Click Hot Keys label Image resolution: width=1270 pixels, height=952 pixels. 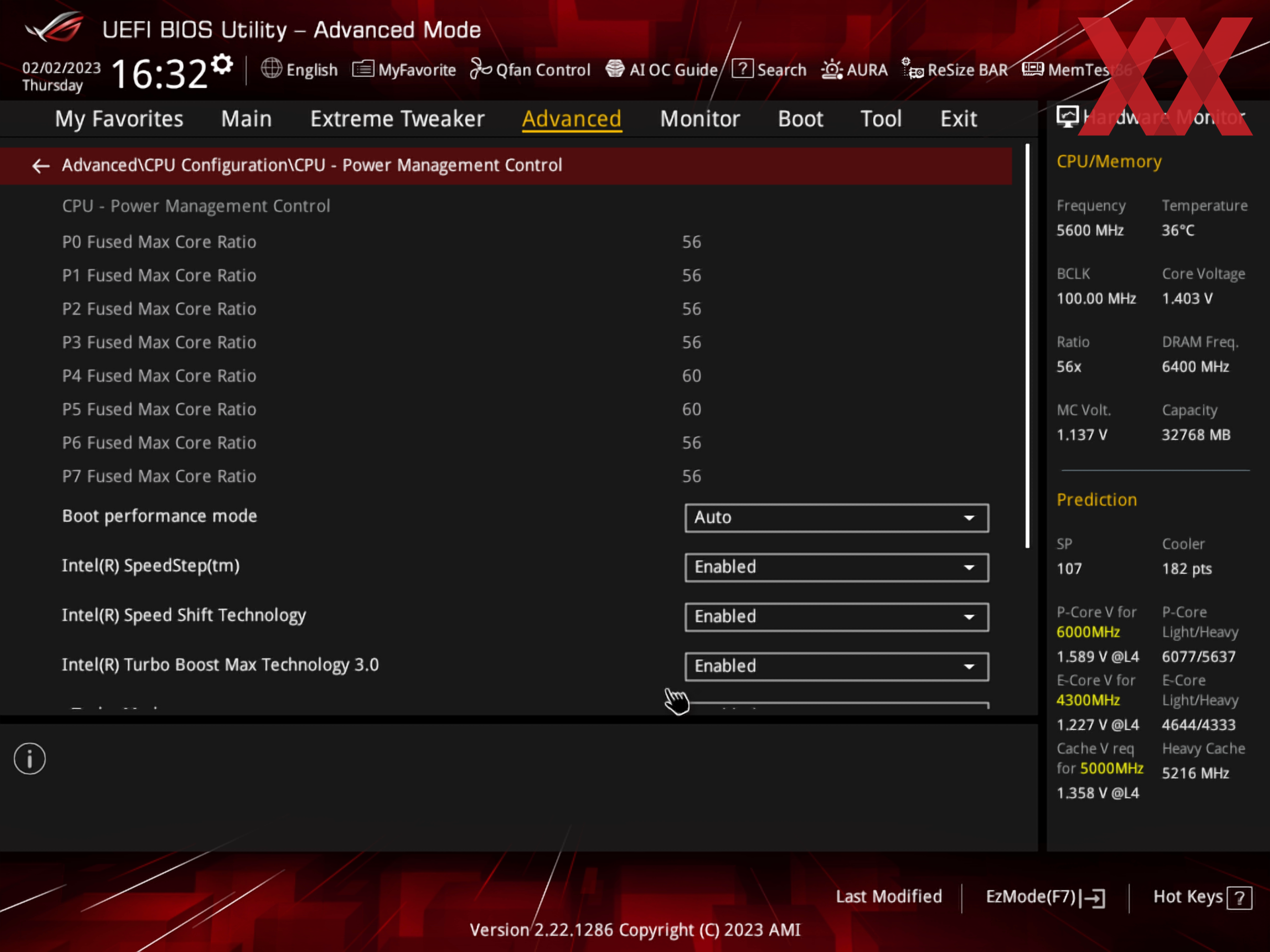click(x=1188, y=896)
